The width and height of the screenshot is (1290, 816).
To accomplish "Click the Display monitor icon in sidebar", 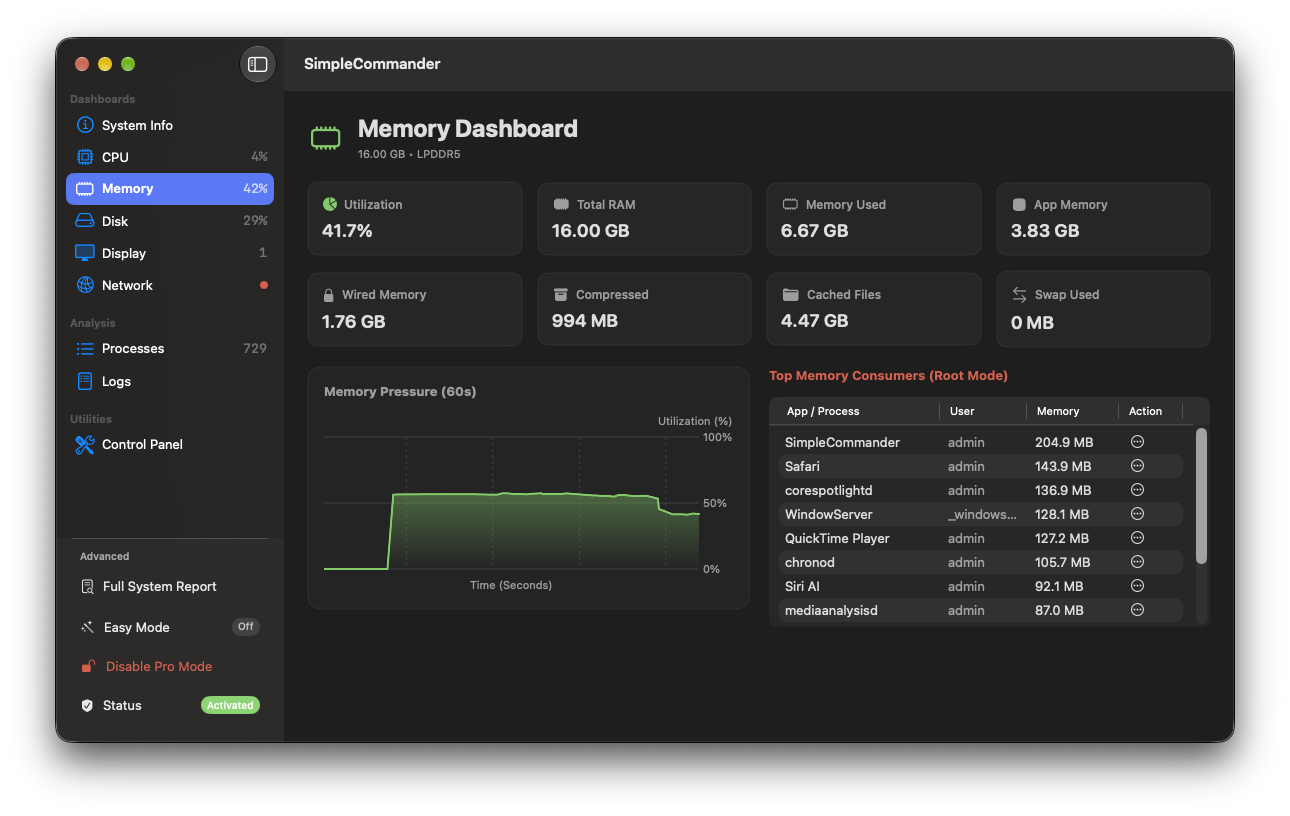I will (85, 253).
